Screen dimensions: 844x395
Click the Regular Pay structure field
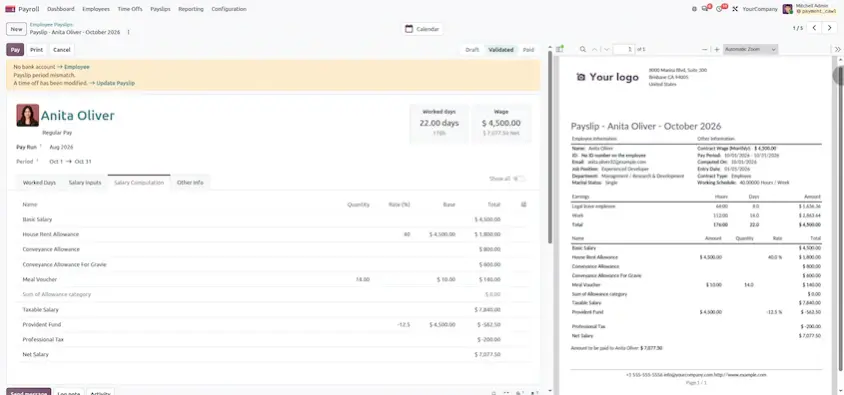coord(57,132)
